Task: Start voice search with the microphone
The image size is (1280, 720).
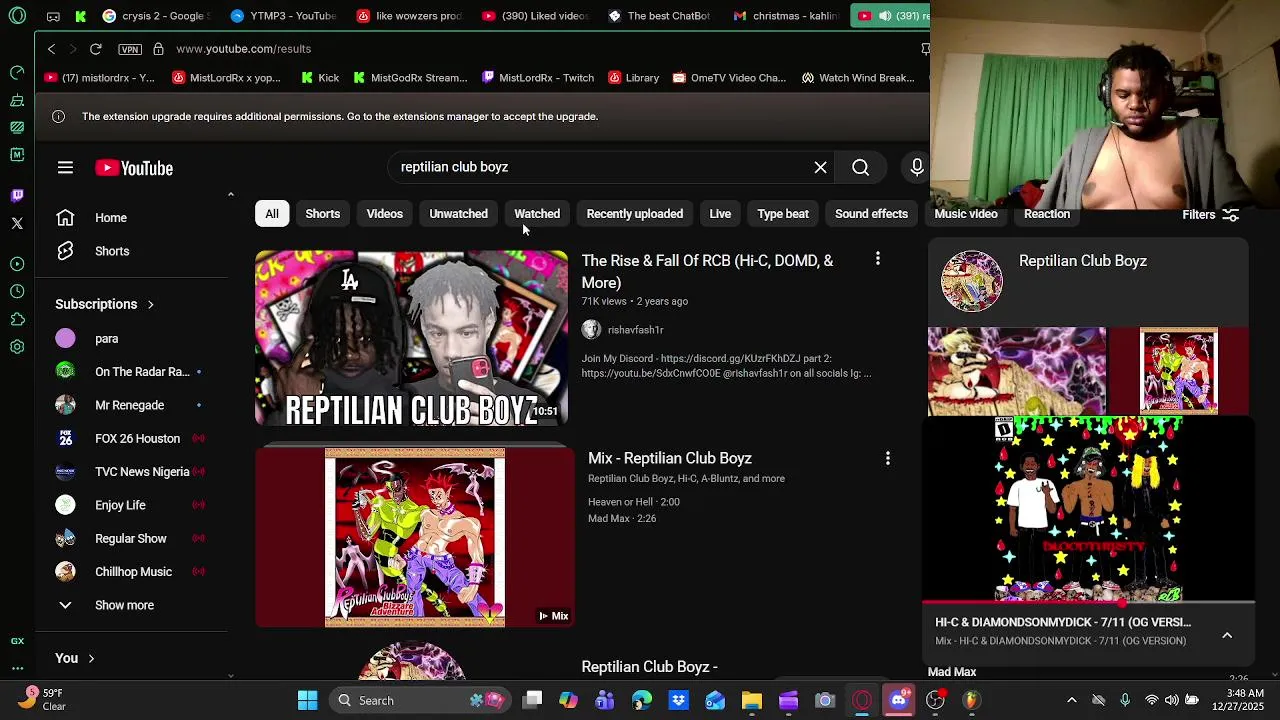Action: tap(916, 168)
